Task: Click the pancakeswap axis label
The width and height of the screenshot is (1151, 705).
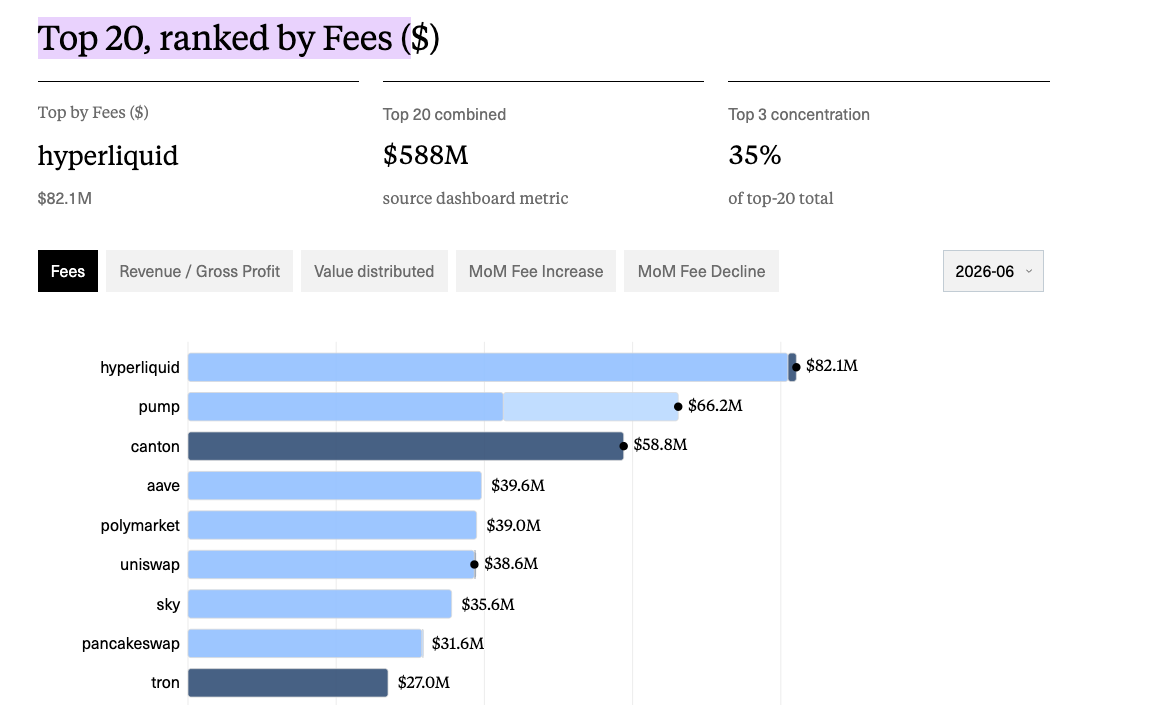Action: [131, 643]
